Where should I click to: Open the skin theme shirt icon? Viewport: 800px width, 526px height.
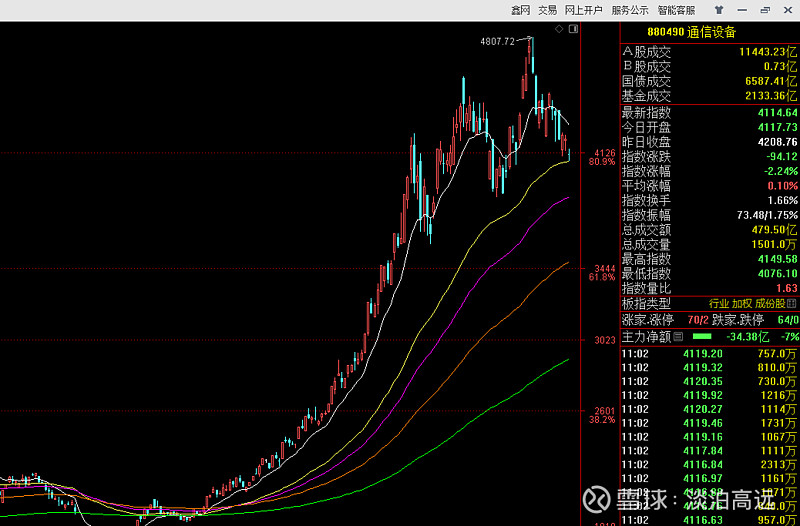coord(719,10)
